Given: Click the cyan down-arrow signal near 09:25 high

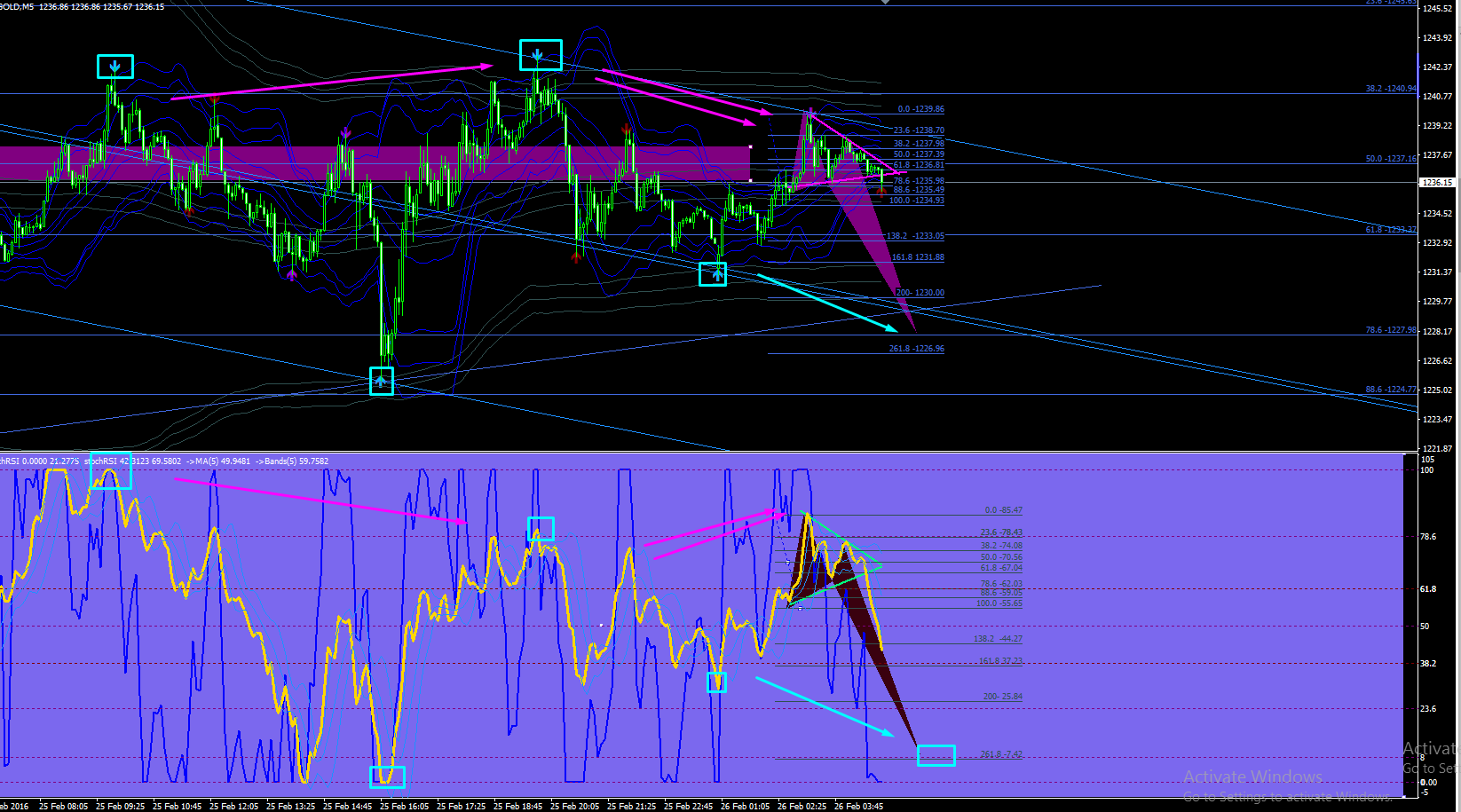Looking at the screenshot, I should pyautogui.click(x=115, y=67).
